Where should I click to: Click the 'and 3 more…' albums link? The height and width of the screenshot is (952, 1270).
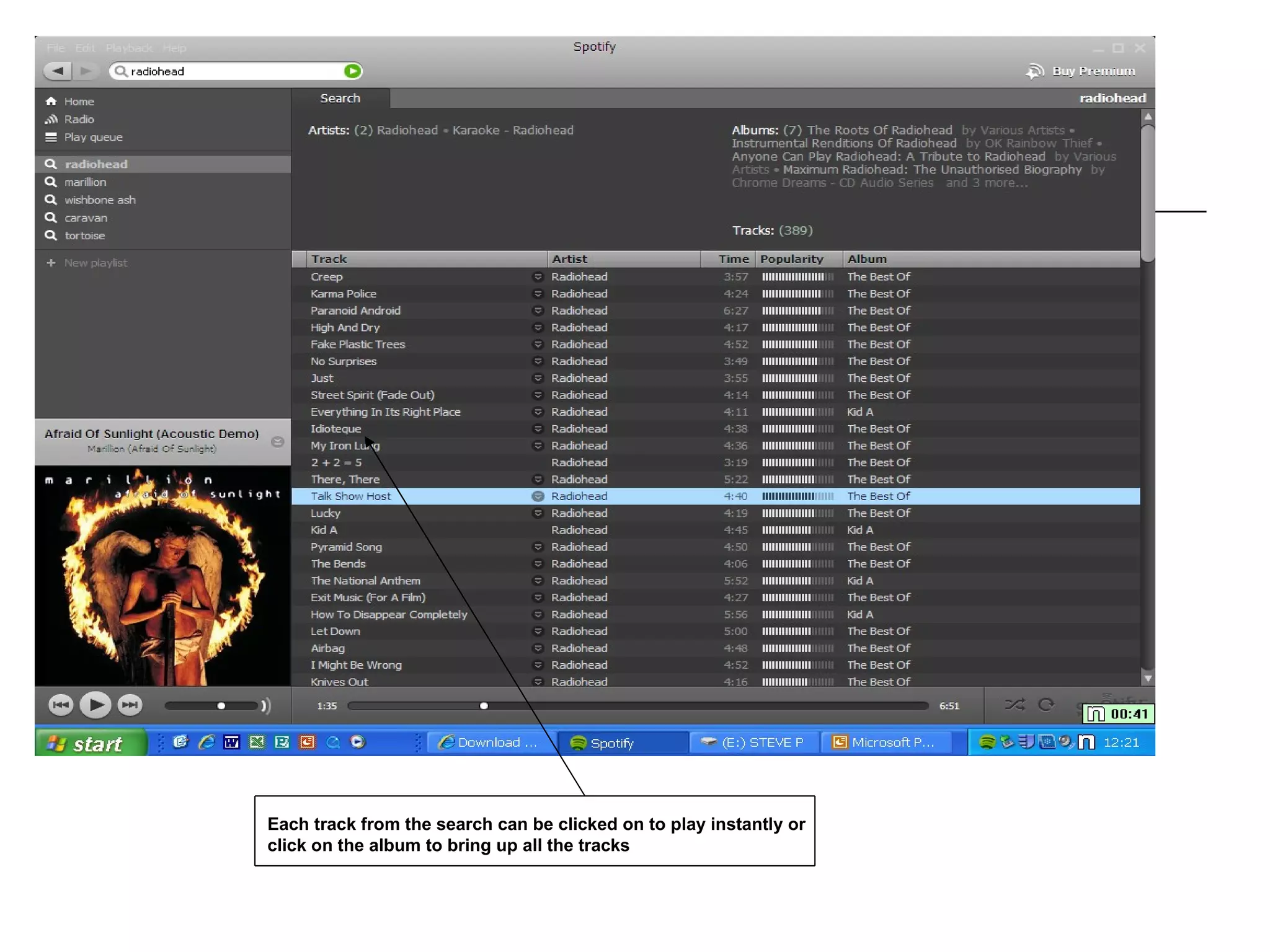(x=986, y=183)
